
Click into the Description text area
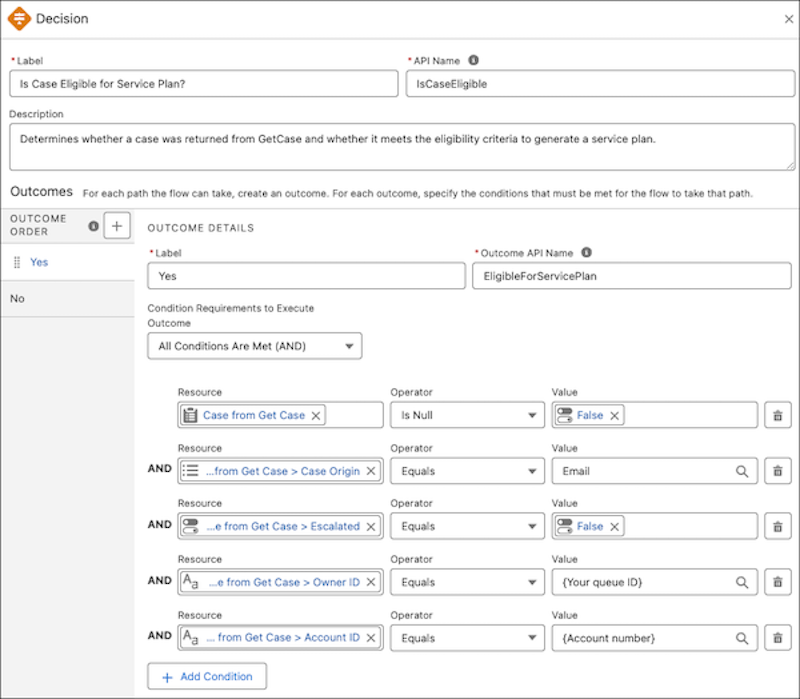[x=402, y=147]
